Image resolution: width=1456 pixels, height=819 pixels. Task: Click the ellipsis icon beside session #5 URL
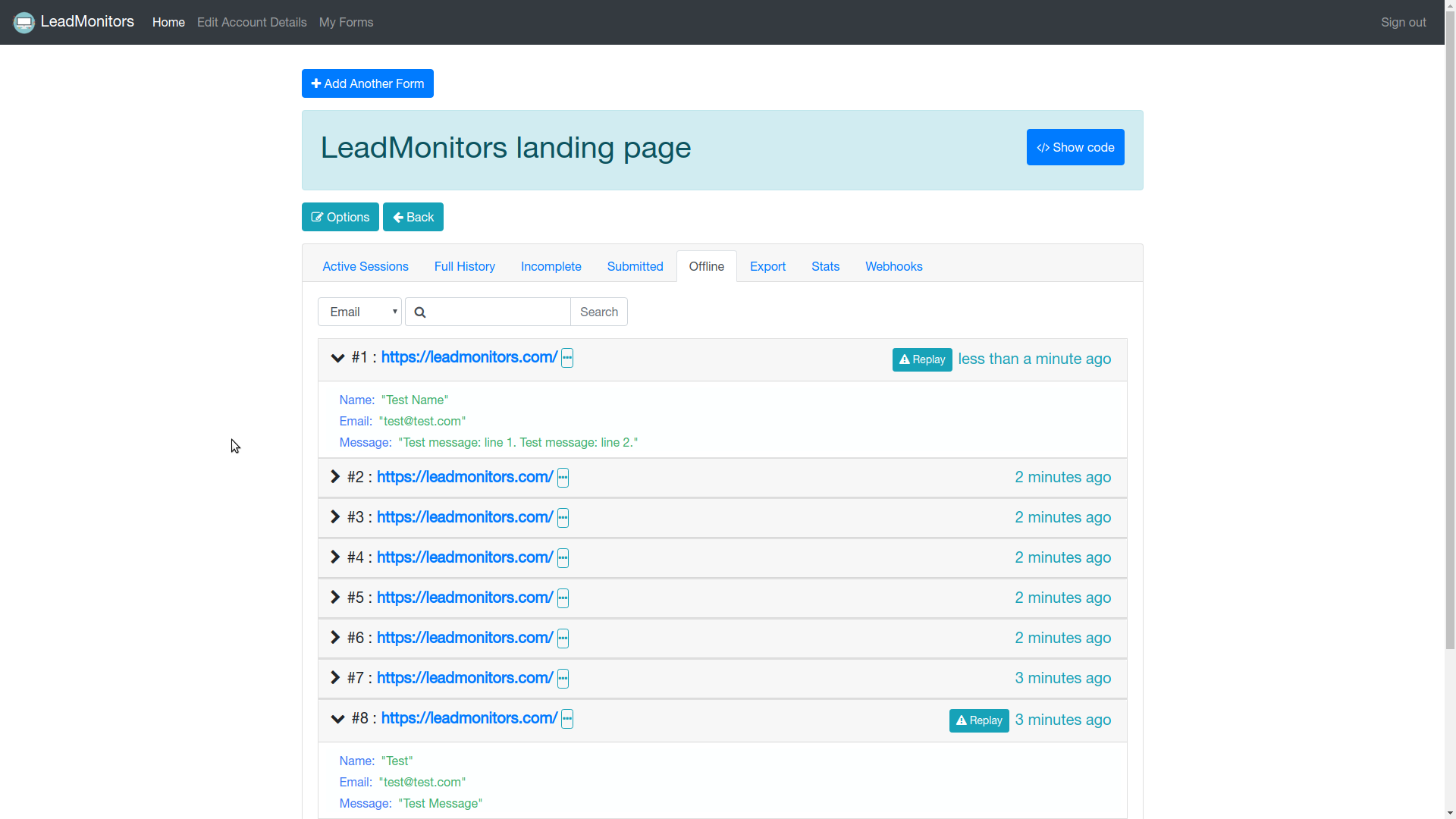click(563, 598)
